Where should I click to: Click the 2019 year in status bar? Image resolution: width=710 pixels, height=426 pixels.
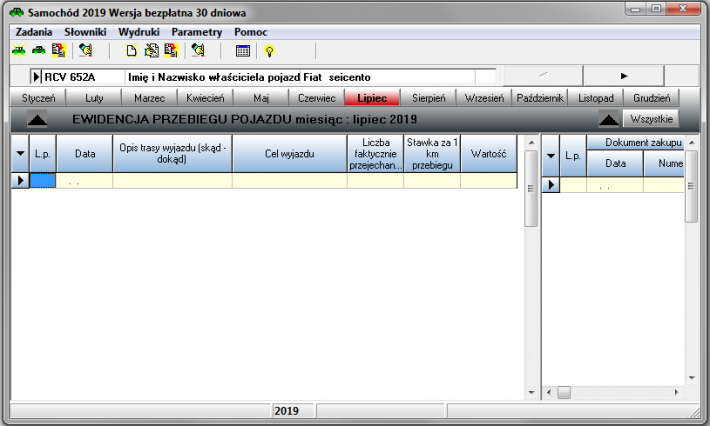[x=287, y=411]
